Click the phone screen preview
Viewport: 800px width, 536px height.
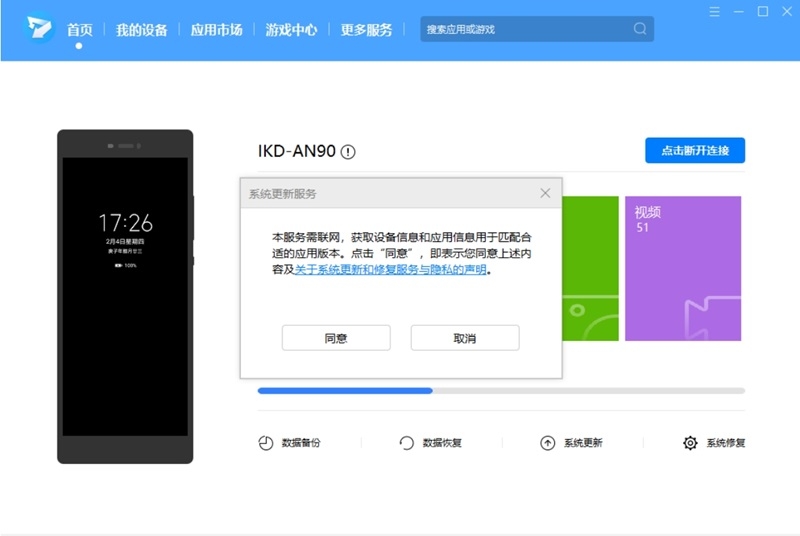click(125, 296)
